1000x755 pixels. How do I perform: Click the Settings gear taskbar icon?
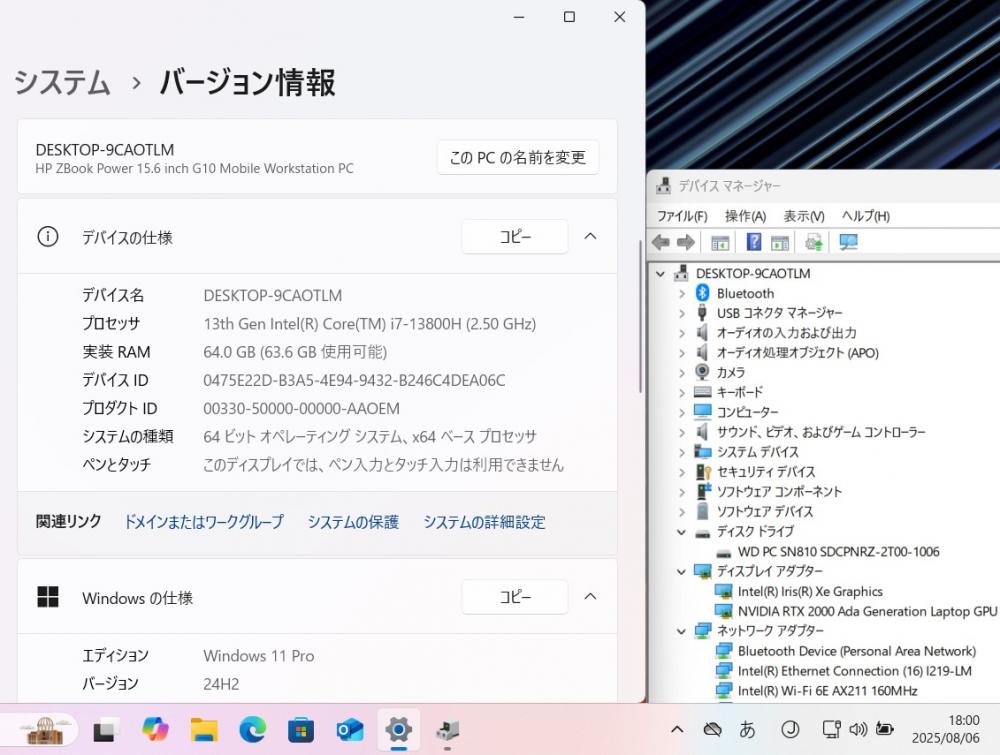pyautogui.click(x=399, y=729)
